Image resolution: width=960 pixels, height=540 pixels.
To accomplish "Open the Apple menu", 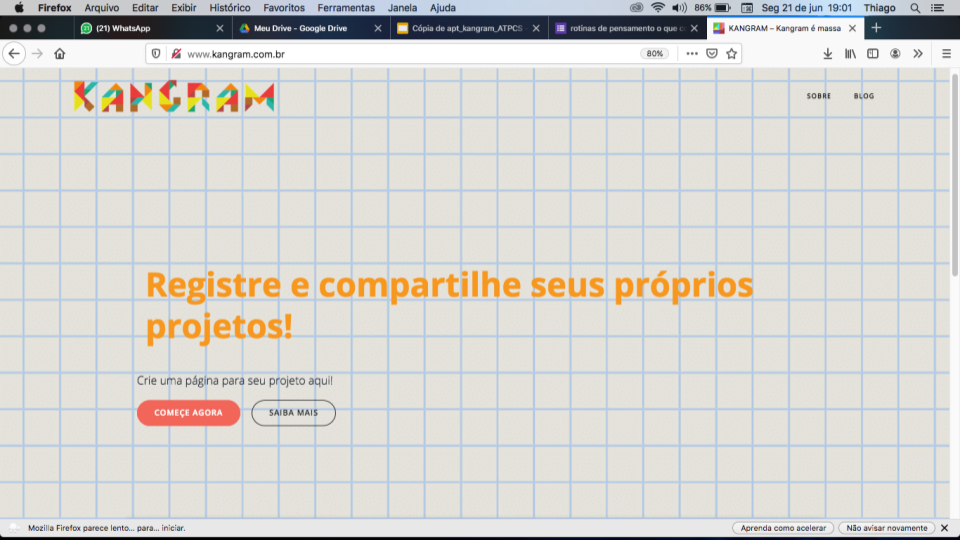I will tap(19, 8).
